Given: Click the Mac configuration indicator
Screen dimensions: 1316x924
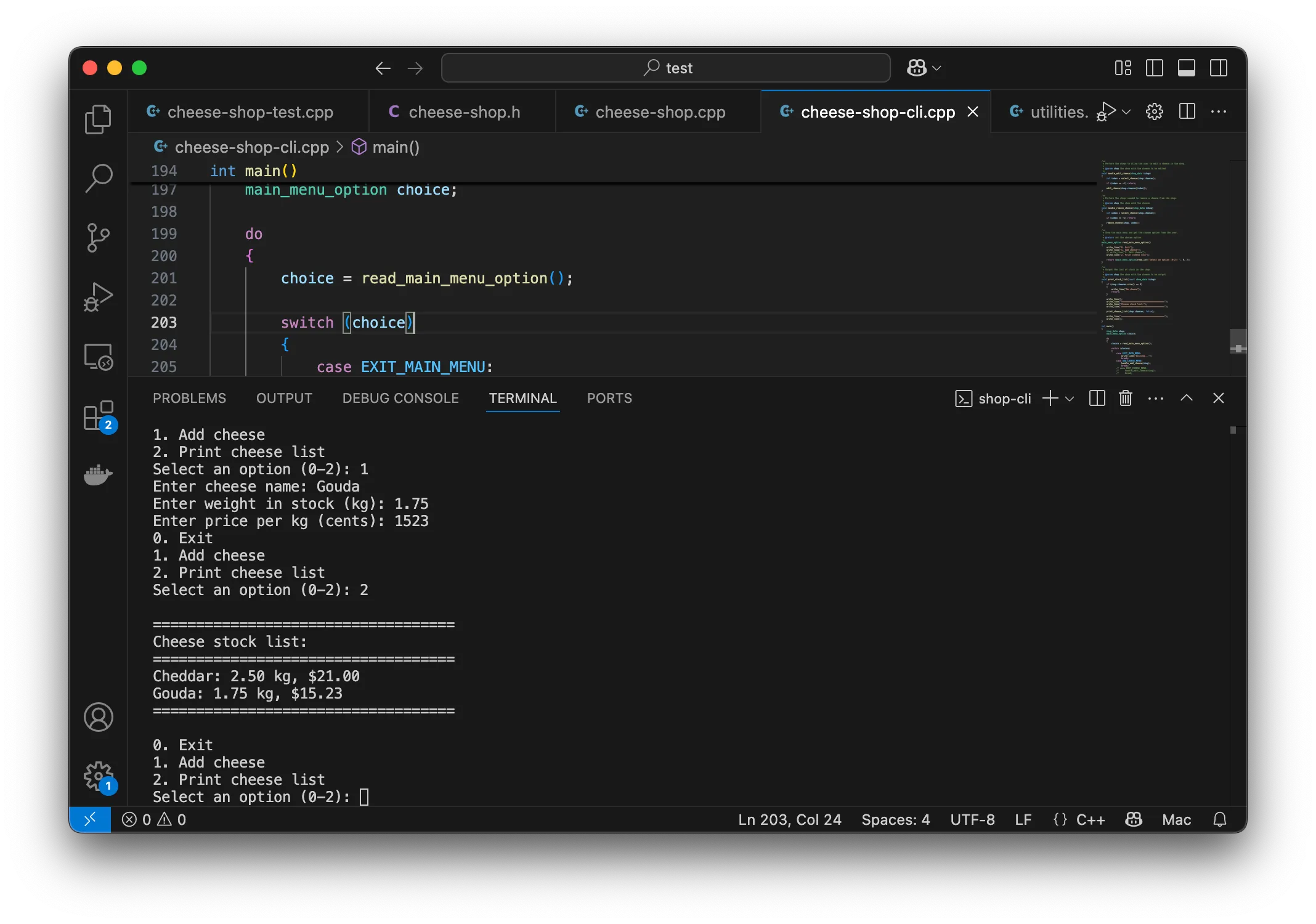Looking at the screenshot, I should pyautogui.click(x=1176, y=819).
